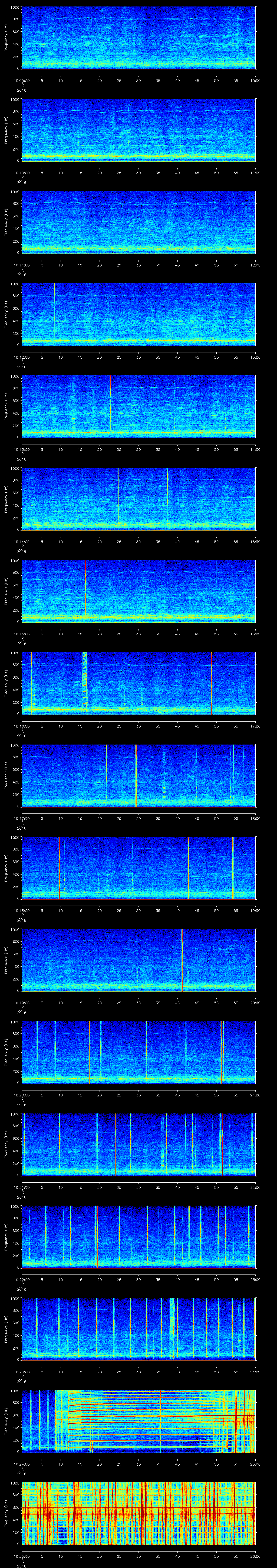Open the spectrogram panel starting at 10:16:00

[x=138, y=683]
